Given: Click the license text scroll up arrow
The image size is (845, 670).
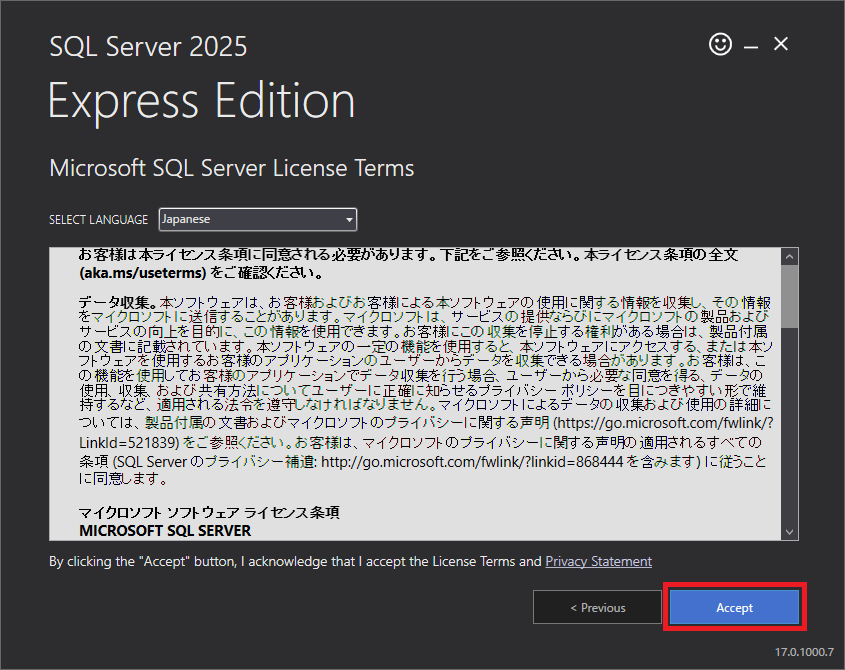Looking at the screenshot, I should pyautogui.click(x=789, y=255).
